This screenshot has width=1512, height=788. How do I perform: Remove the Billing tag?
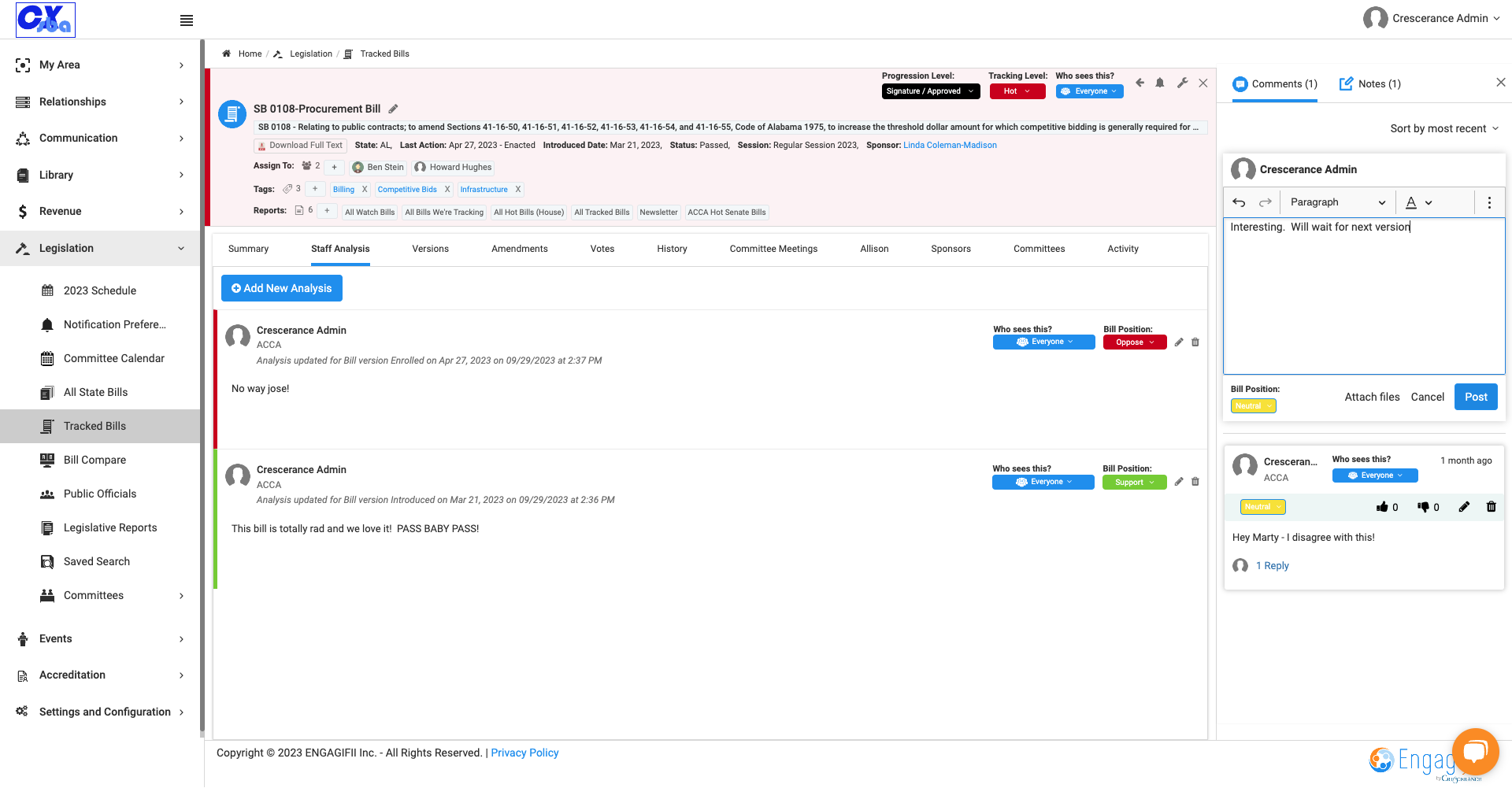pyautogui.click(x=365, y=190)
